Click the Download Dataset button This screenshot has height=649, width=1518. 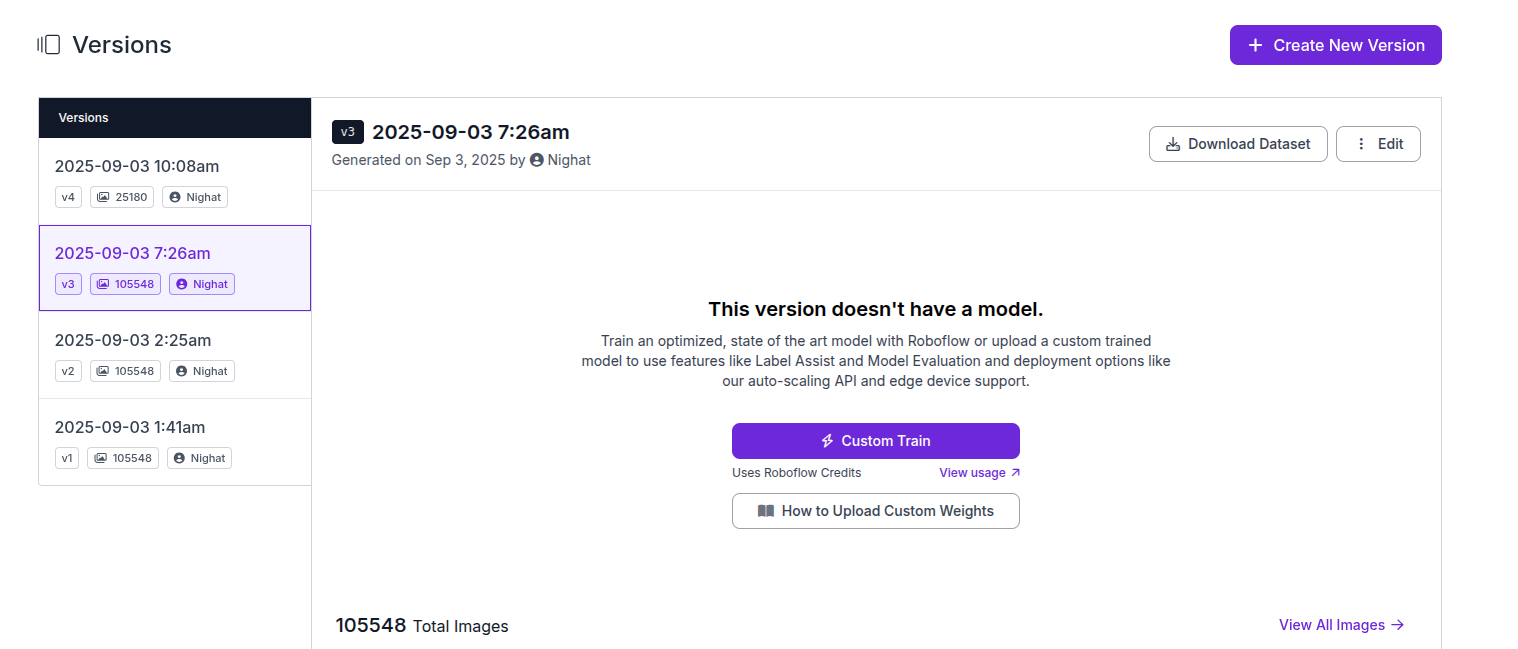coord(1238,144)
